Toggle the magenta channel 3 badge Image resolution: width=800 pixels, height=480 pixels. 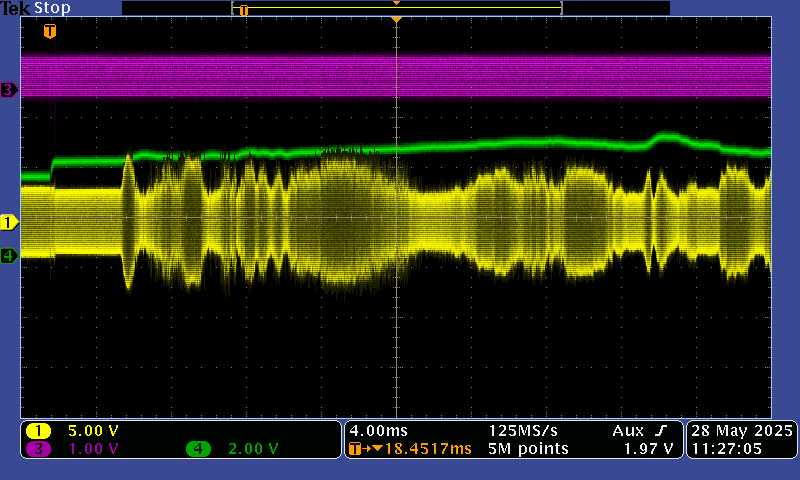[39, 449]
